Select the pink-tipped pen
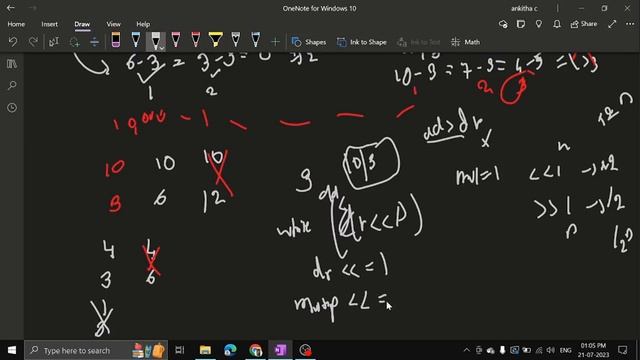Image resolution: width=640 pixels, height=360 pixels. [176, 40]
